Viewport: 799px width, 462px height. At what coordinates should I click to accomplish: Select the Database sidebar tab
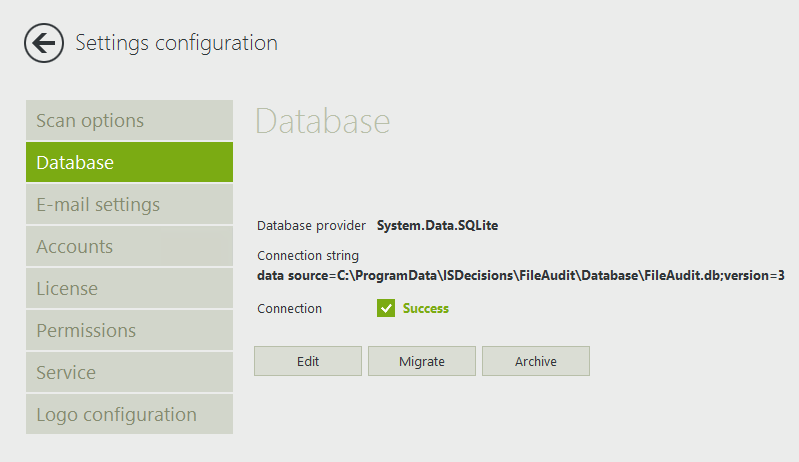[x=129, y=162]
